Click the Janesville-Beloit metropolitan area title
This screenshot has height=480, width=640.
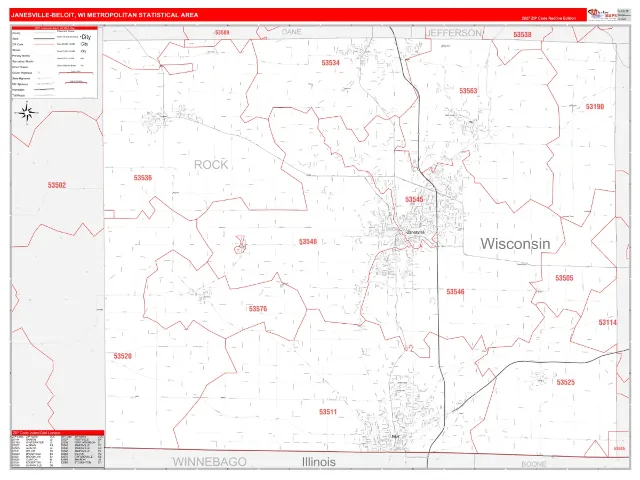[x=104, y=15]
